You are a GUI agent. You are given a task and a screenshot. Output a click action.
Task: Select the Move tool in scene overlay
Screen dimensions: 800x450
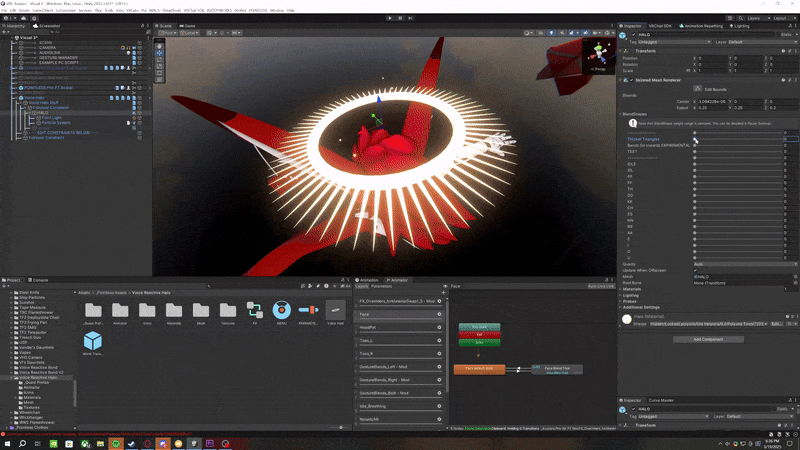pos(160,53)
